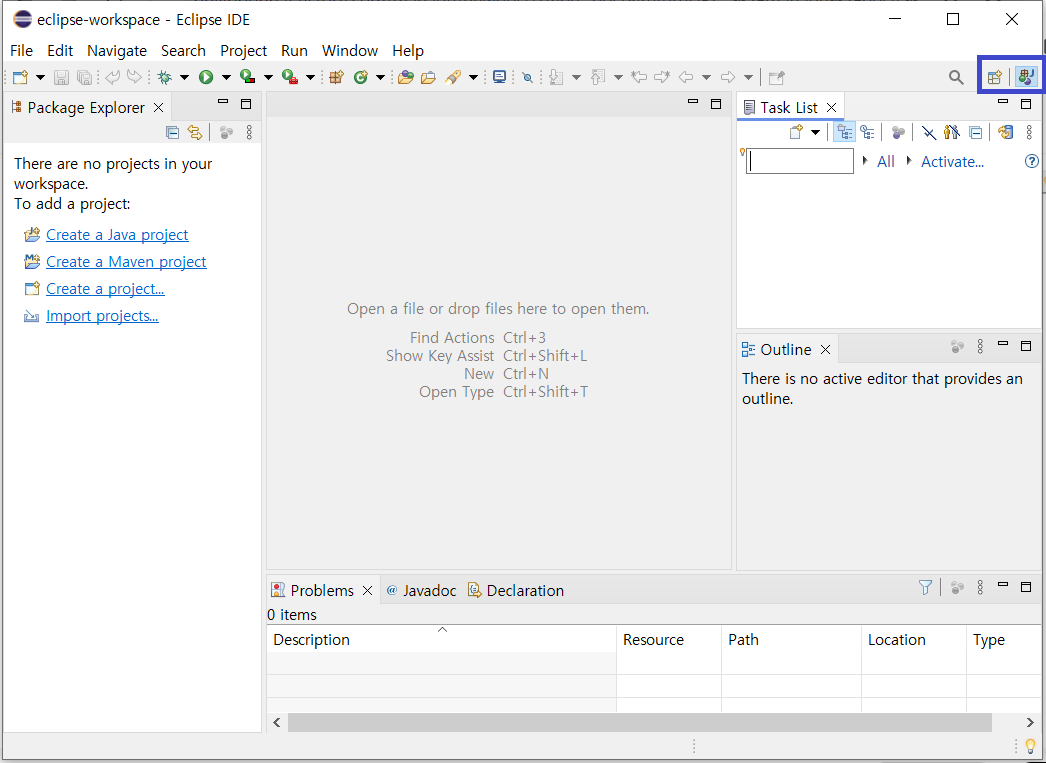1046x763 pixels.
Task: Open Package Explorer View Menu dots
Action: pyautogui.click(x=249, y=133)
